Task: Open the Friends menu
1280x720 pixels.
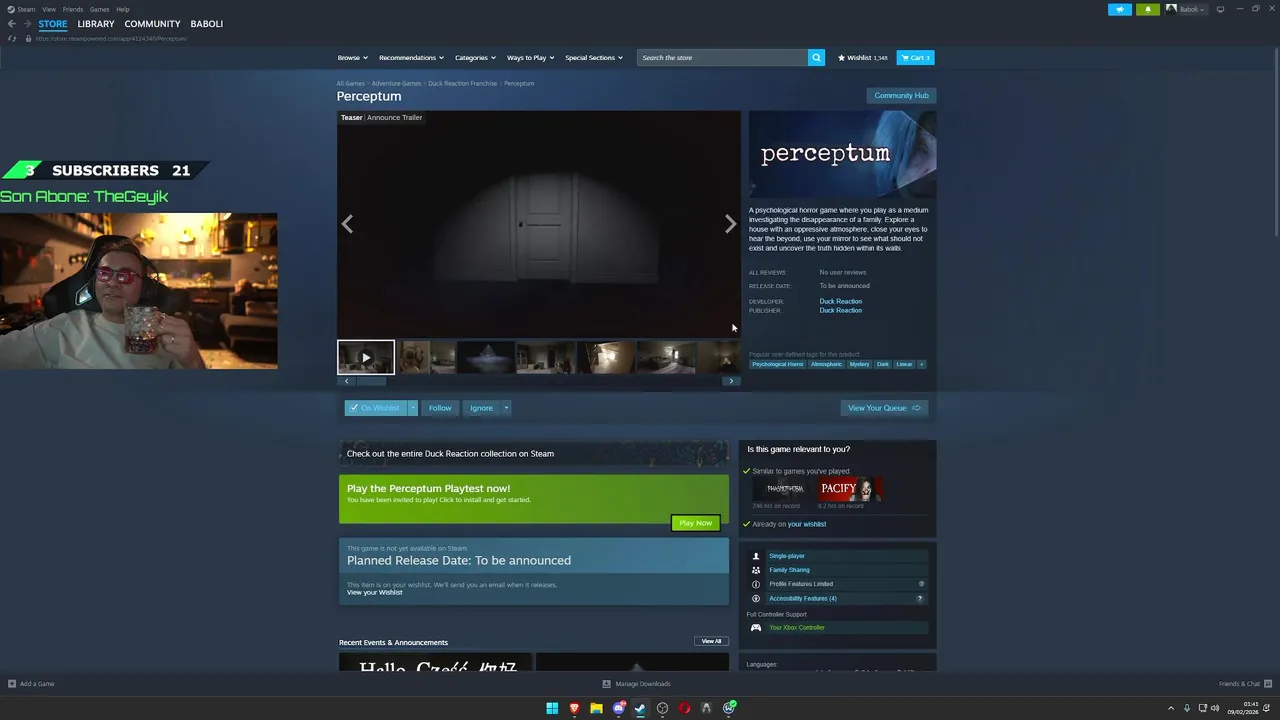Action: tap(73, 9)
